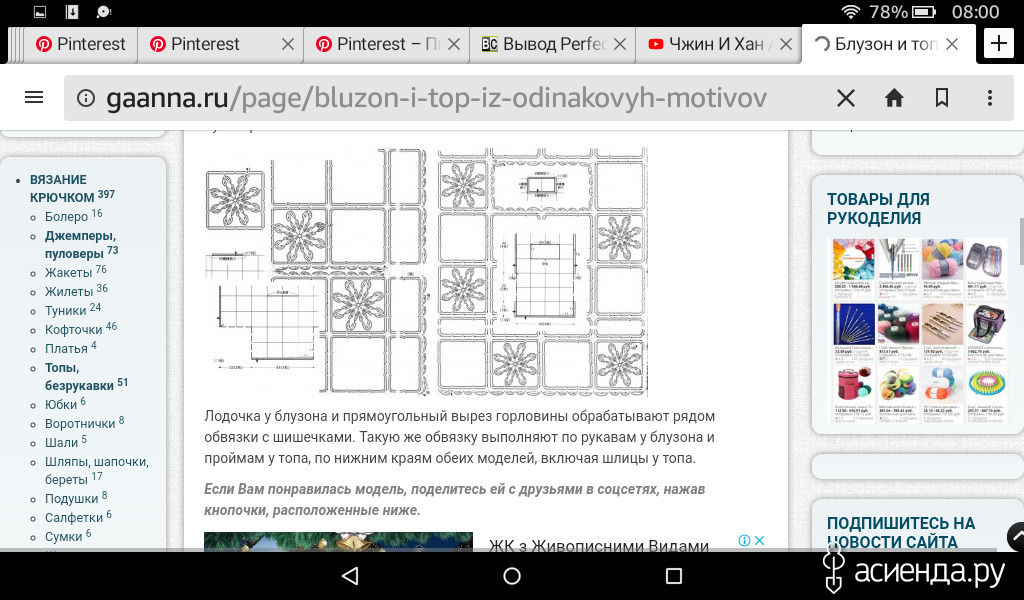Image resolution: width=1024 pixels, height=600 pixels.
Task: Tap the Подпишитесь на новости сайта heading
Action: pos(901,532)
